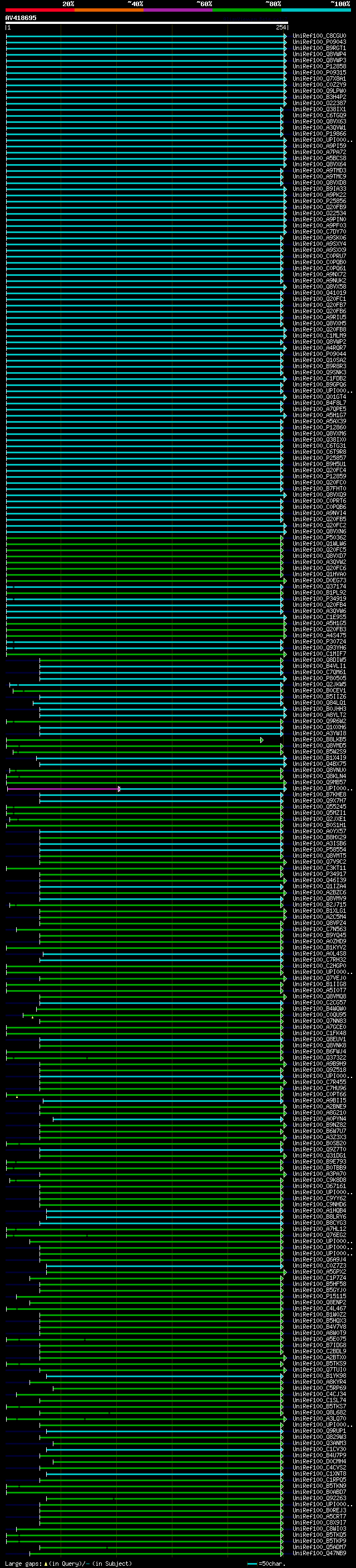Open the UniRef100_C8CGU0 hit link
This screenshot has width=356, height=1568.
click(x=319, y=36)
